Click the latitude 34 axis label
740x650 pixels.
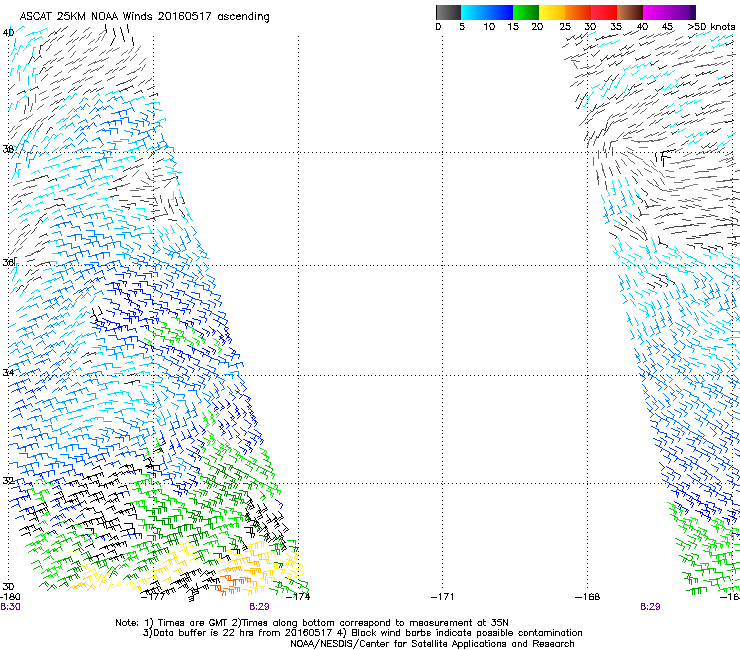[8, 372]
